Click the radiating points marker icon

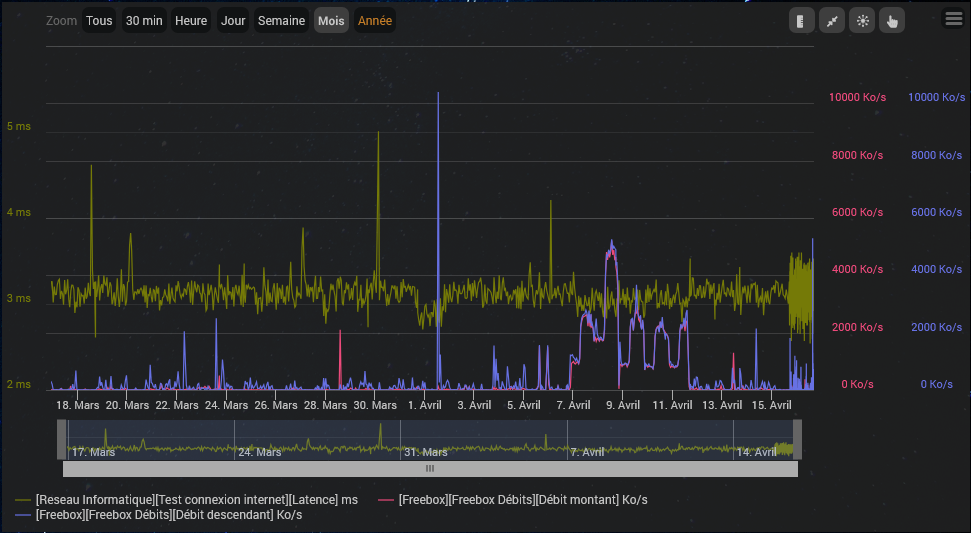[862, 21]
